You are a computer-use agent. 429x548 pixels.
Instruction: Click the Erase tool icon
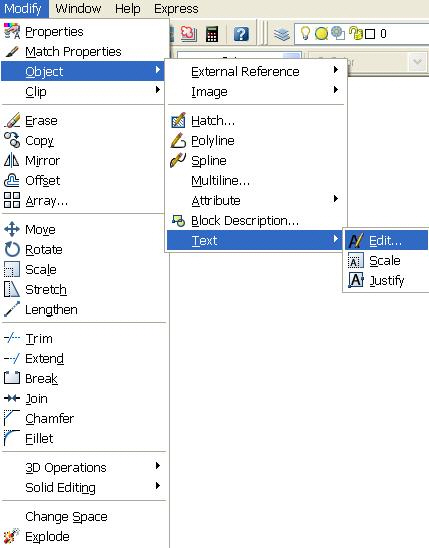[x=12, y=121]
